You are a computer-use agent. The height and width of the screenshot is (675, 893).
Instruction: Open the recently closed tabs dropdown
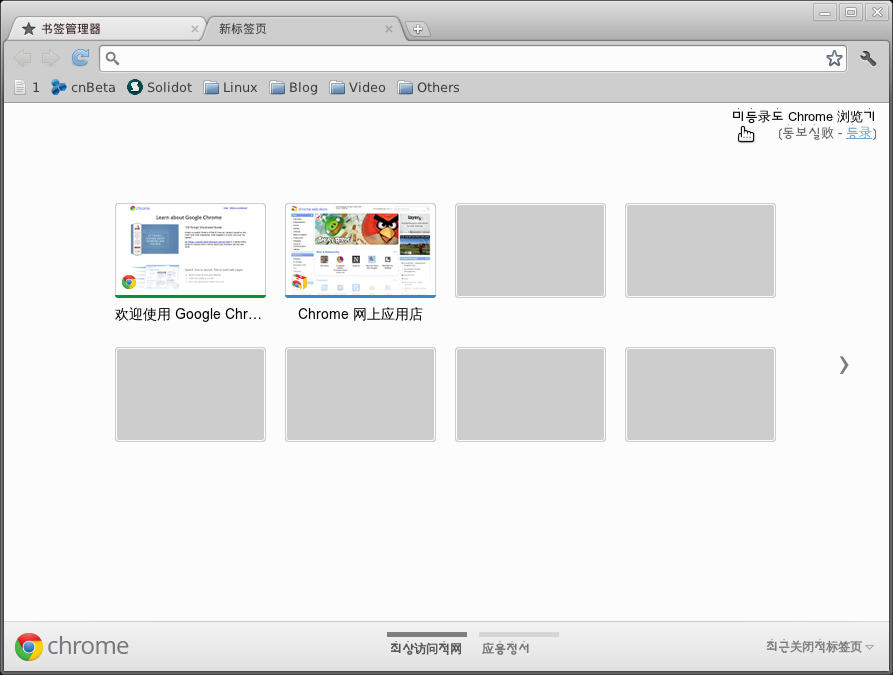[x=819, y=647]
